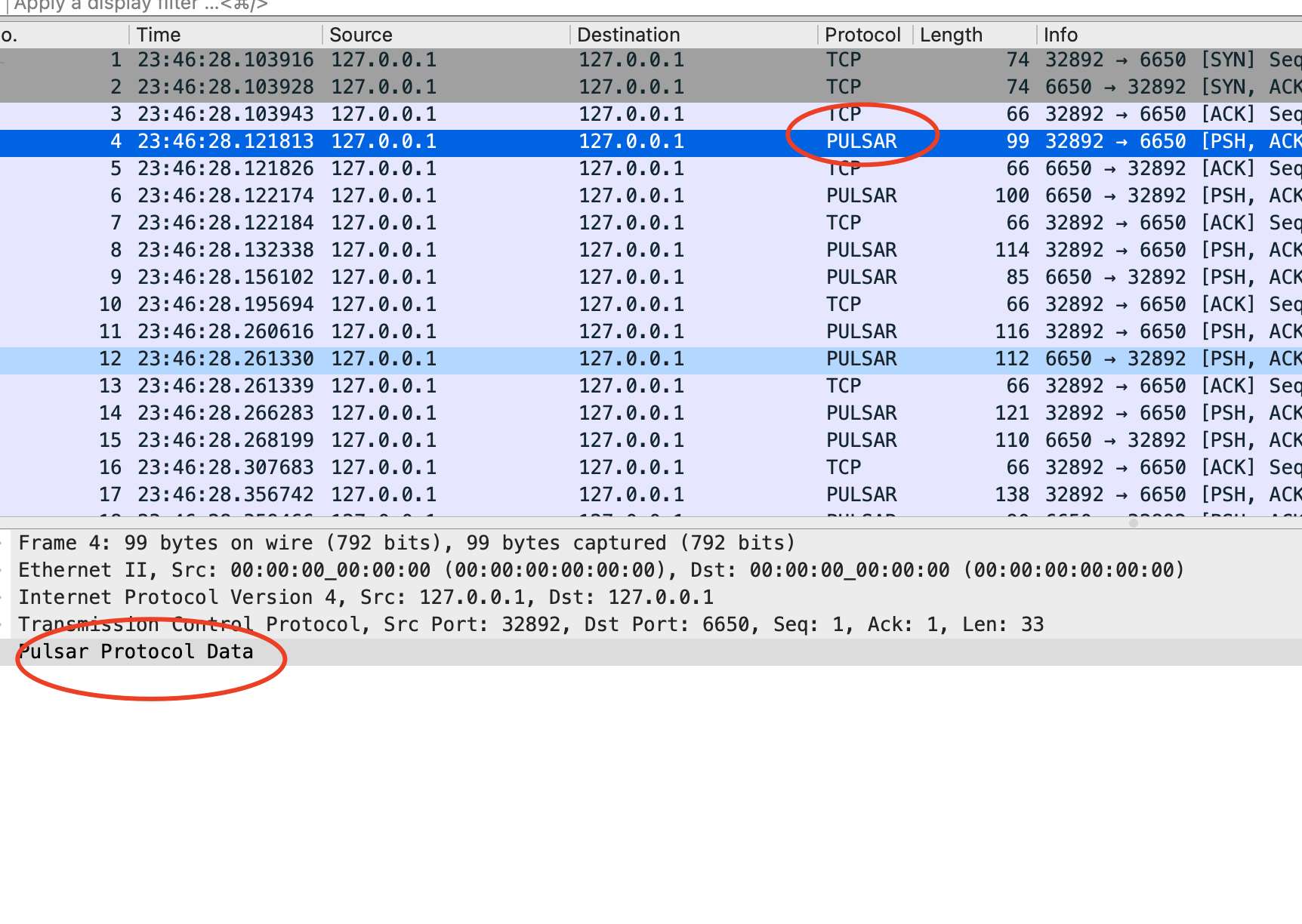Click the Length column header
This screenshot has height=924, width=1302.
(x=951, y=35)
